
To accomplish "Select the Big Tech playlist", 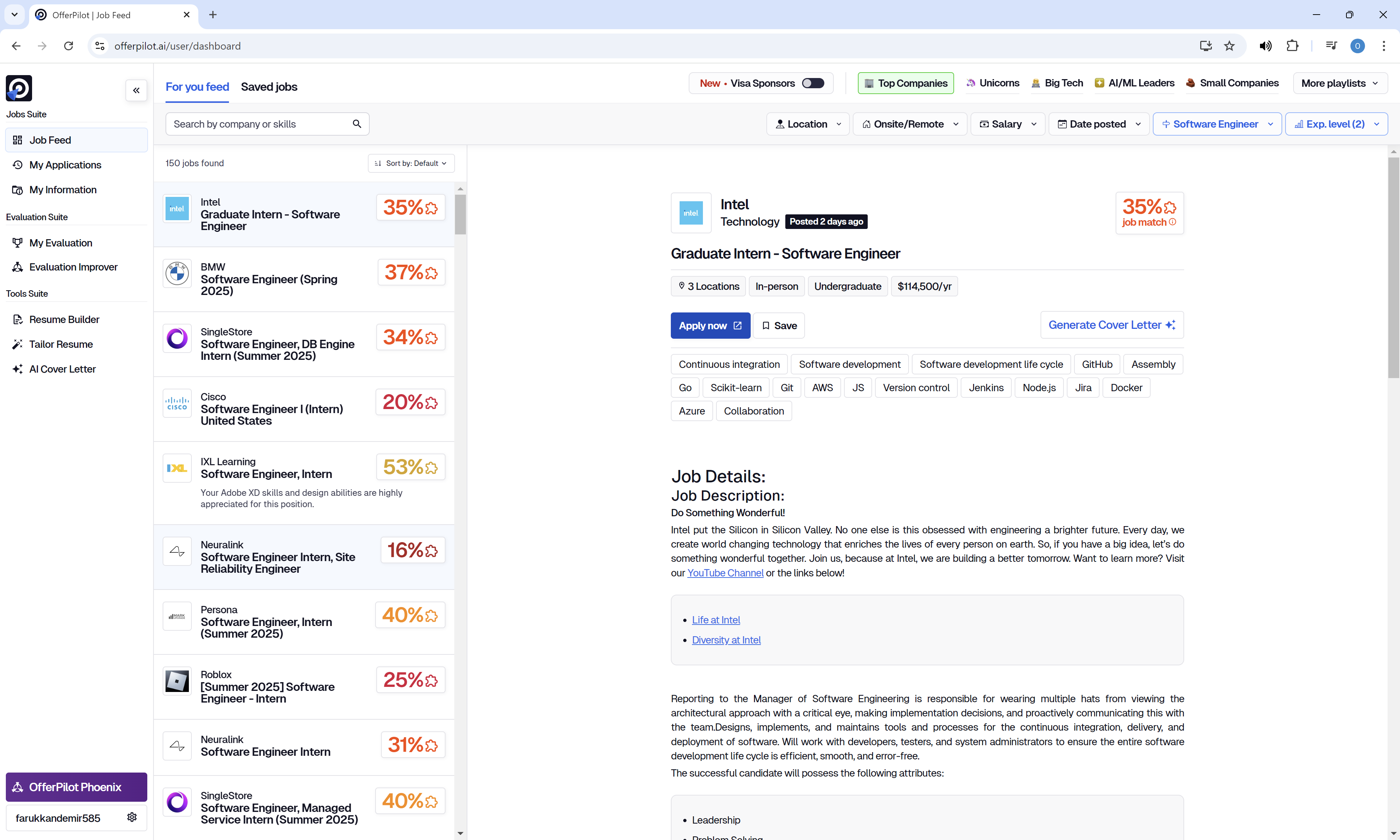I will 1057,83.
